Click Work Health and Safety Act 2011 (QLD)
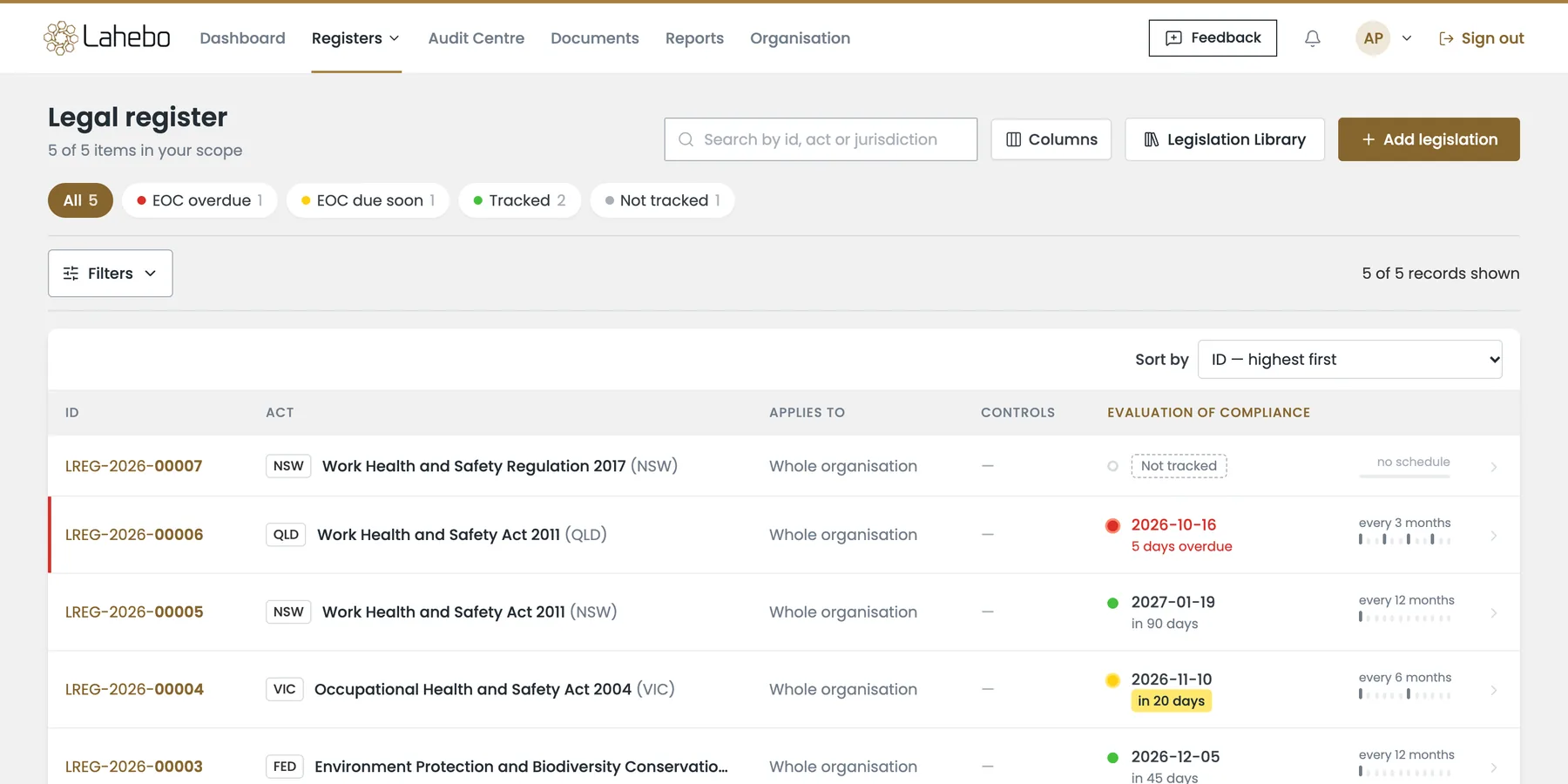This screenshot has height=784, width=1568. coord(462,535)
